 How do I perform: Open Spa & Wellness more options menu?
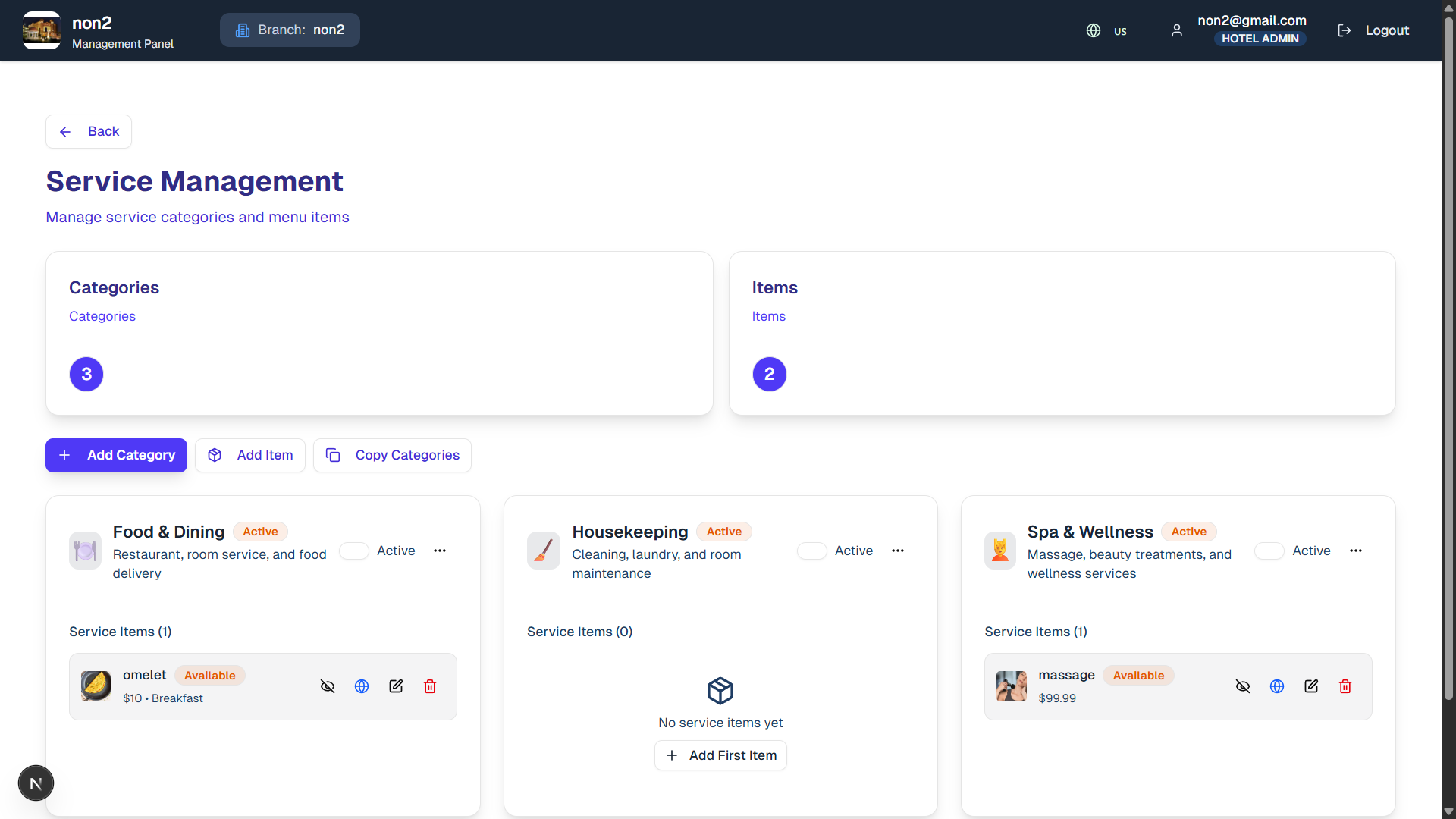pos(1356,551)
